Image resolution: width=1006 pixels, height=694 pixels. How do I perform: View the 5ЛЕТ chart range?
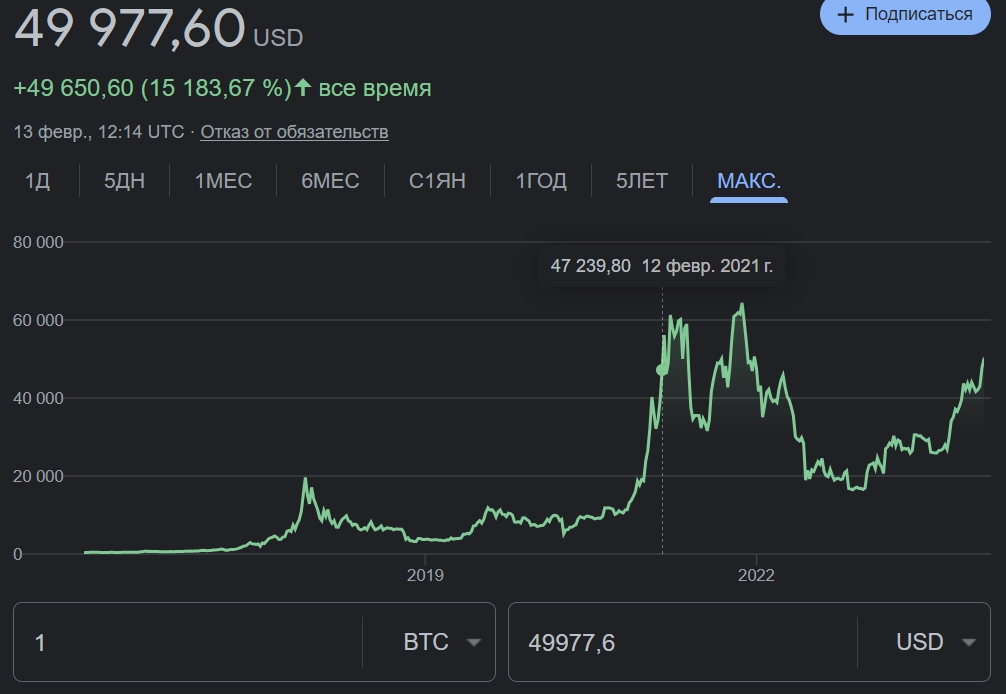[x=642, y=181]
